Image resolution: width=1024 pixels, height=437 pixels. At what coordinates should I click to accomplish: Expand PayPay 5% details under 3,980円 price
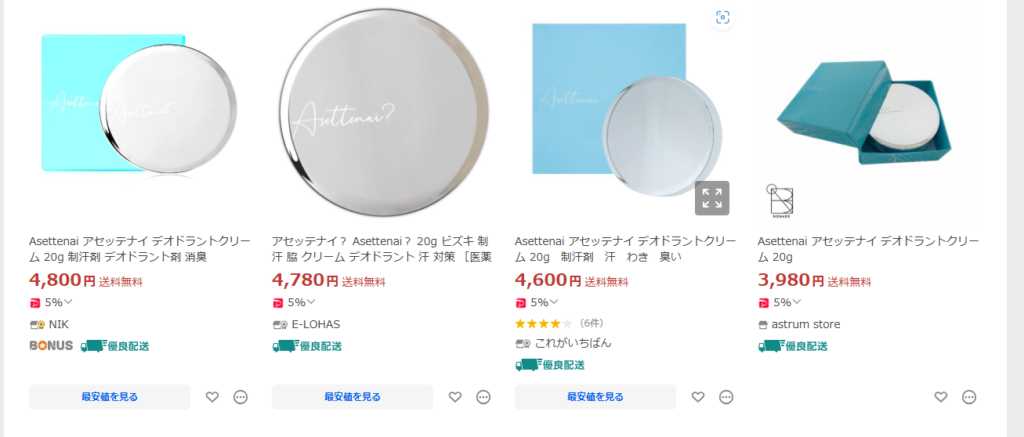pos(780,302)
